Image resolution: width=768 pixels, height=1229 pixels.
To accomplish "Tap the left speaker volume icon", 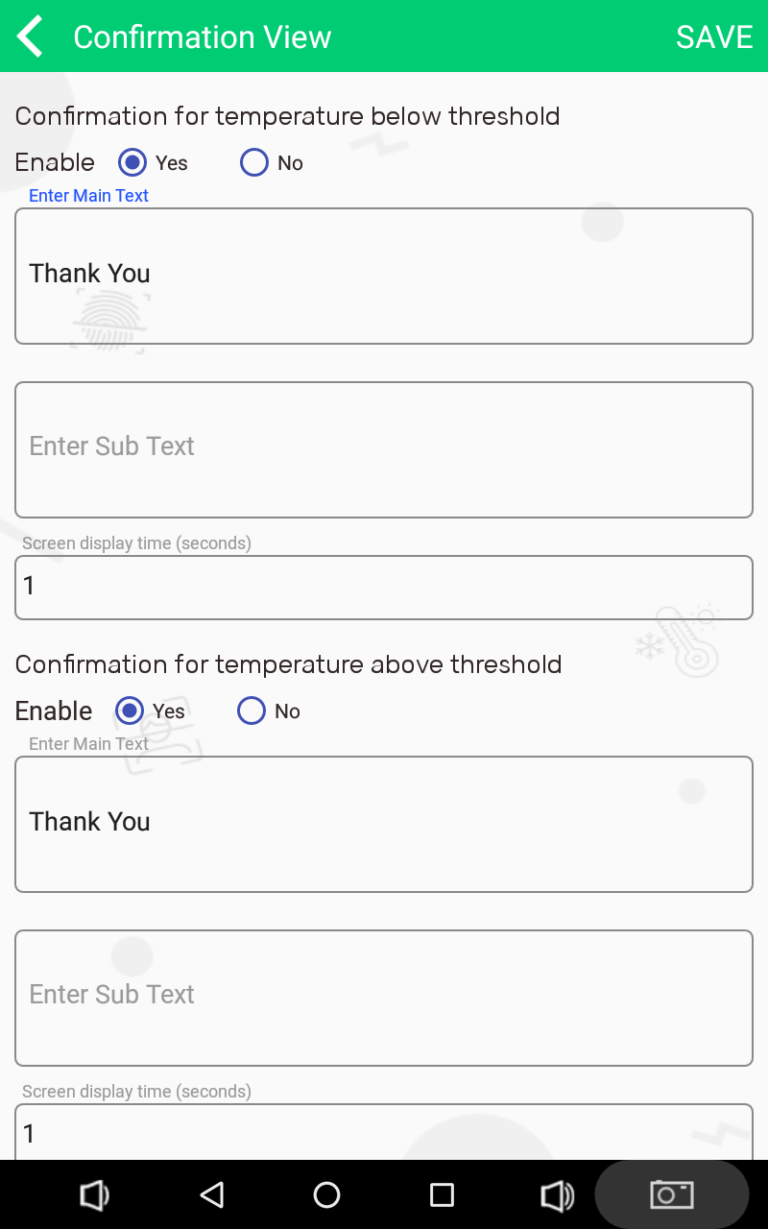I will pyautogui.click(x=94, y=1194).
